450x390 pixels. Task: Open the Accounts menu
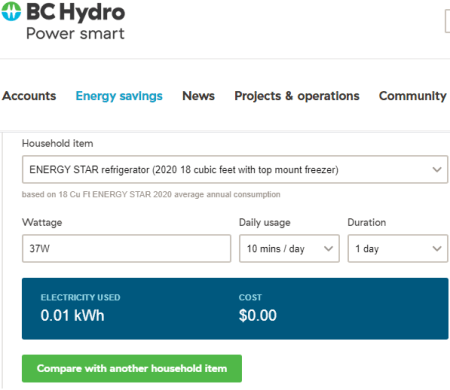[x=29, y=96]
